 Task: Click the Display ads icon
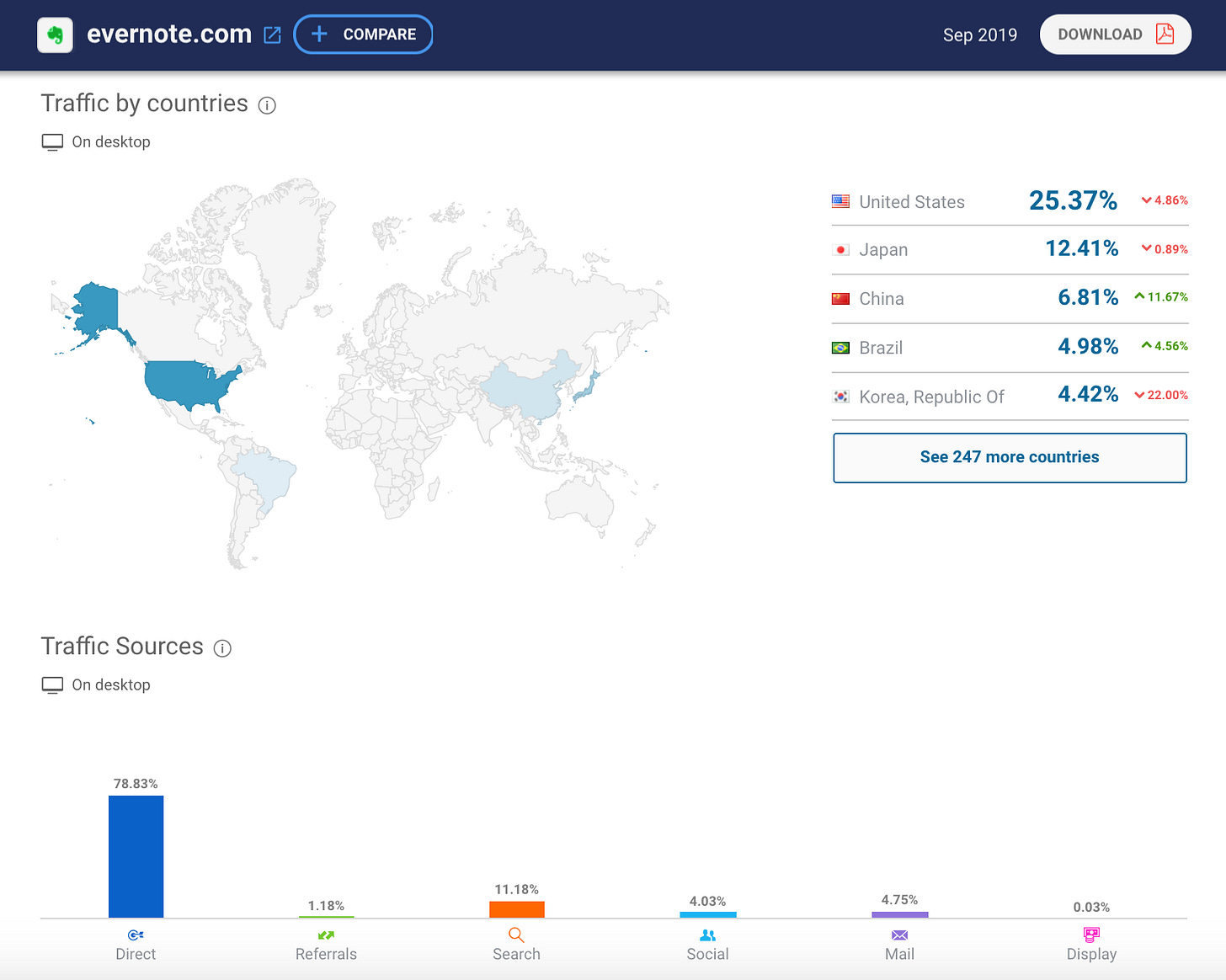pyautogui.click(x=1091, y=935)
